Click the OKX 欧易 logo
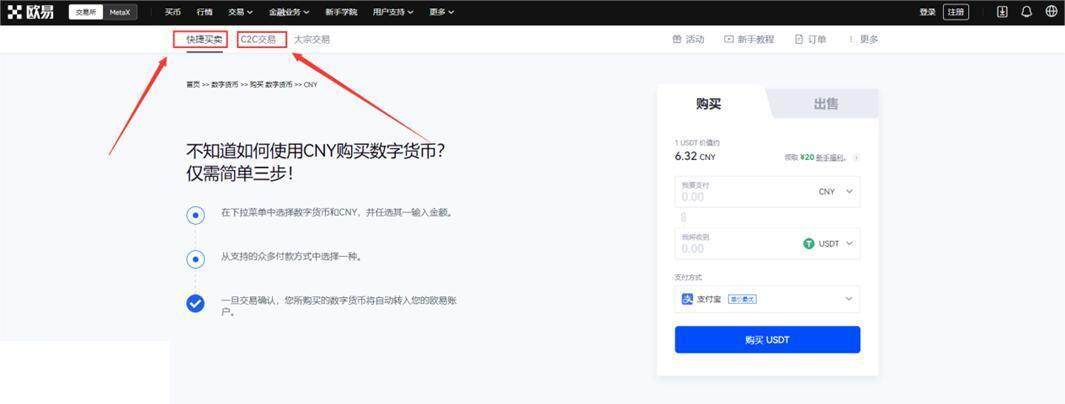 tap(30, 12)
